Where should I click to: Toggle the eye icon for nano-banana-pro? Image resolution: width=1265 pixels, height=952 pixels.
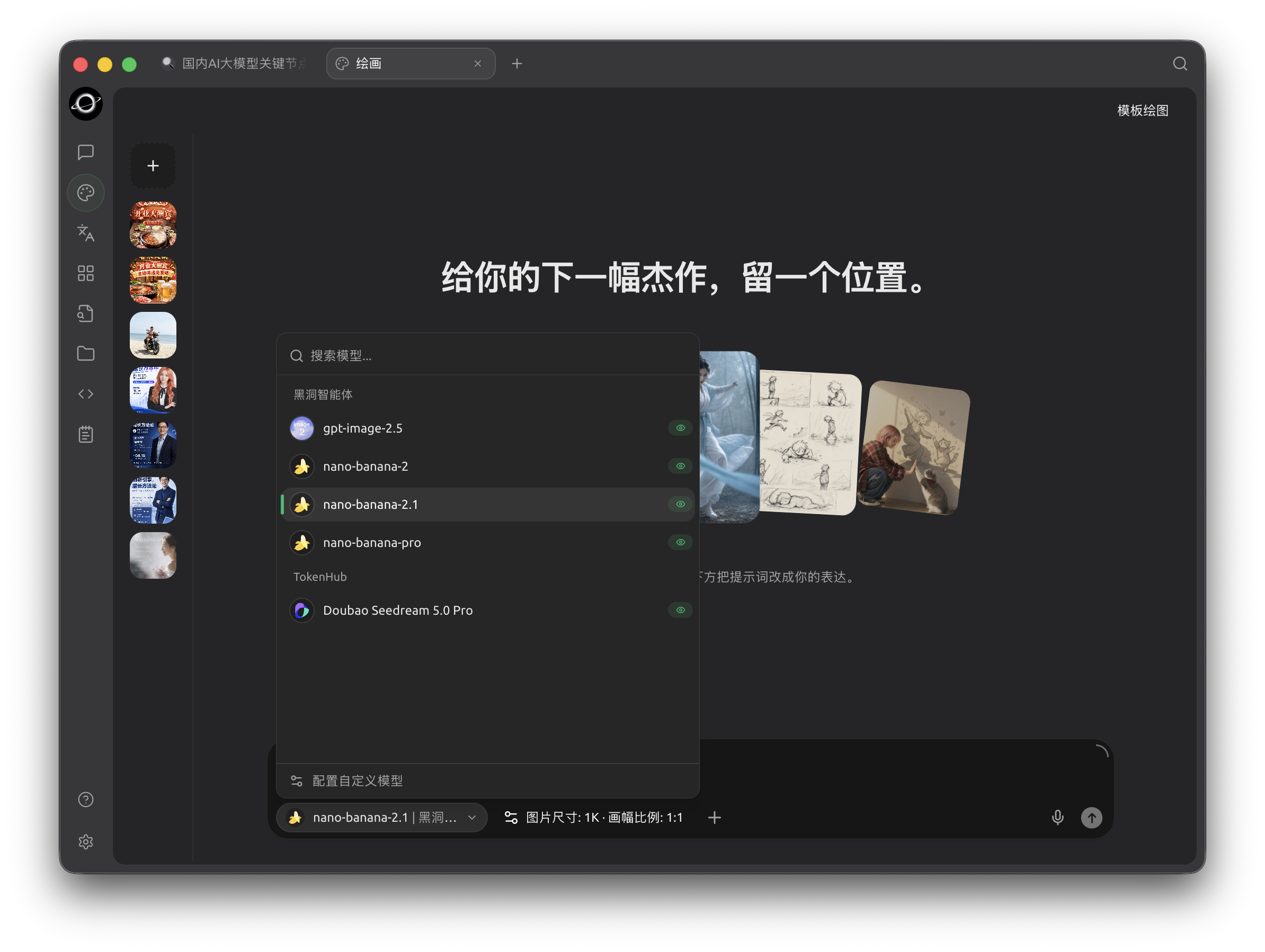681,543
